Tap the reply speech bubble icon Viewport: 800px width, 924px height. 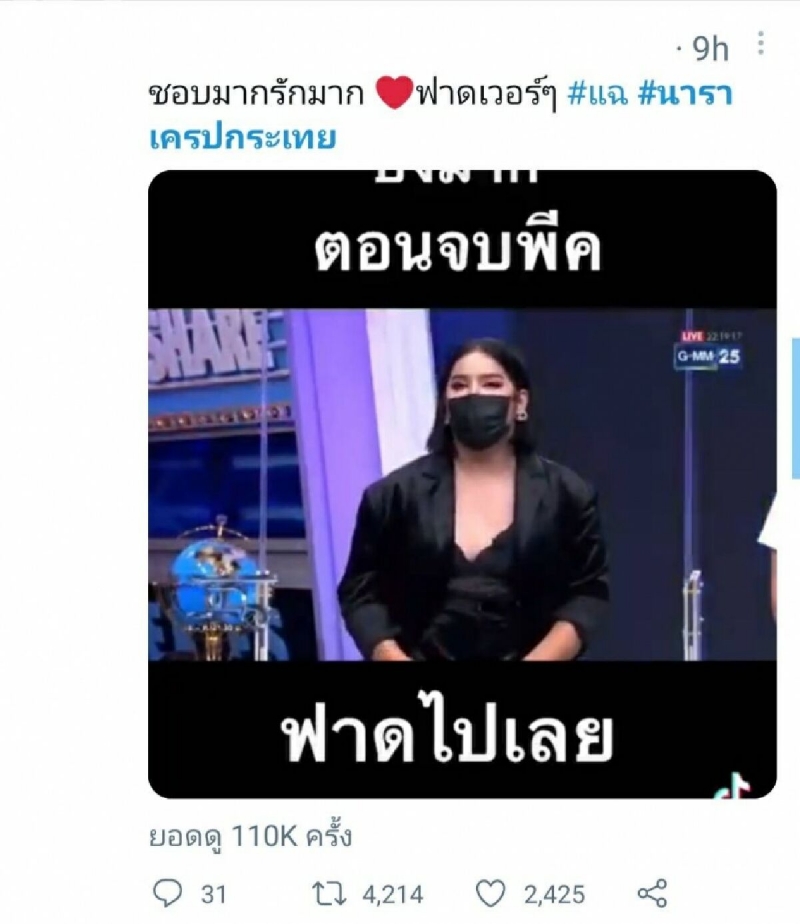click(x=168, y=893)
